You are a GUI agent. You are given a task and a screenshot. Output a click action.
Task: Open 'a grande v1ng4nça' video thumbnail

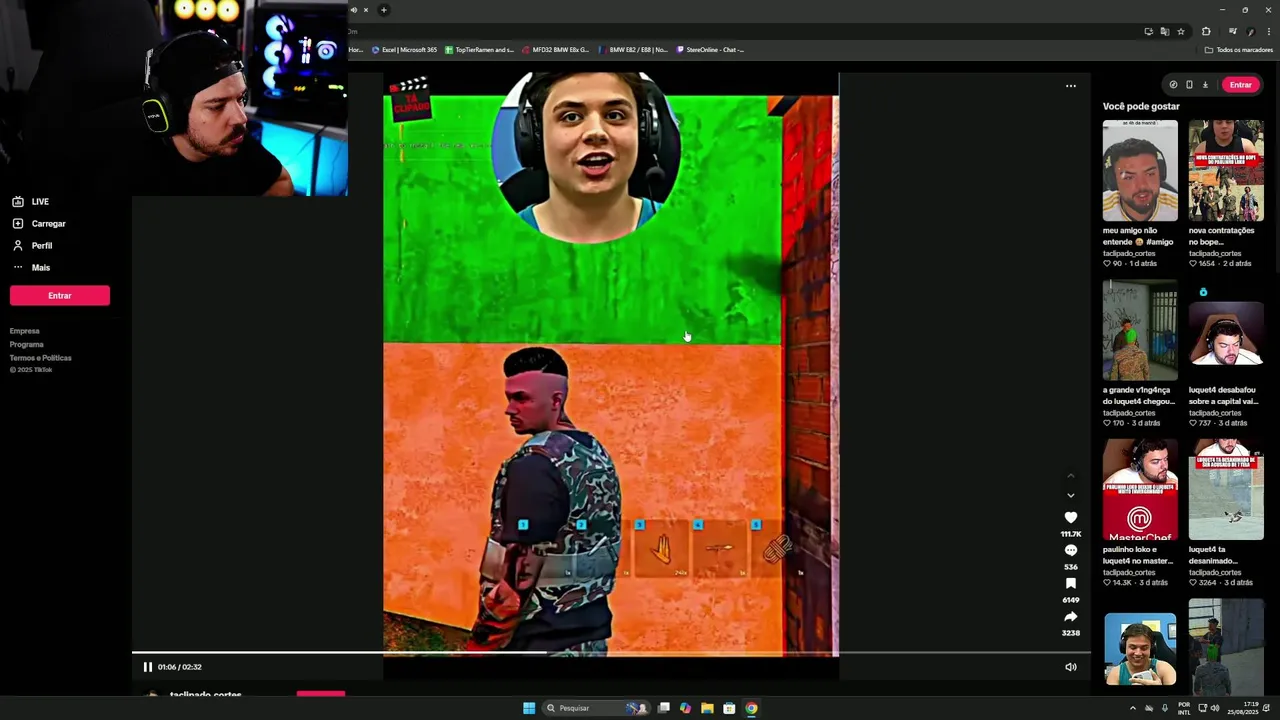point(1140,330)
